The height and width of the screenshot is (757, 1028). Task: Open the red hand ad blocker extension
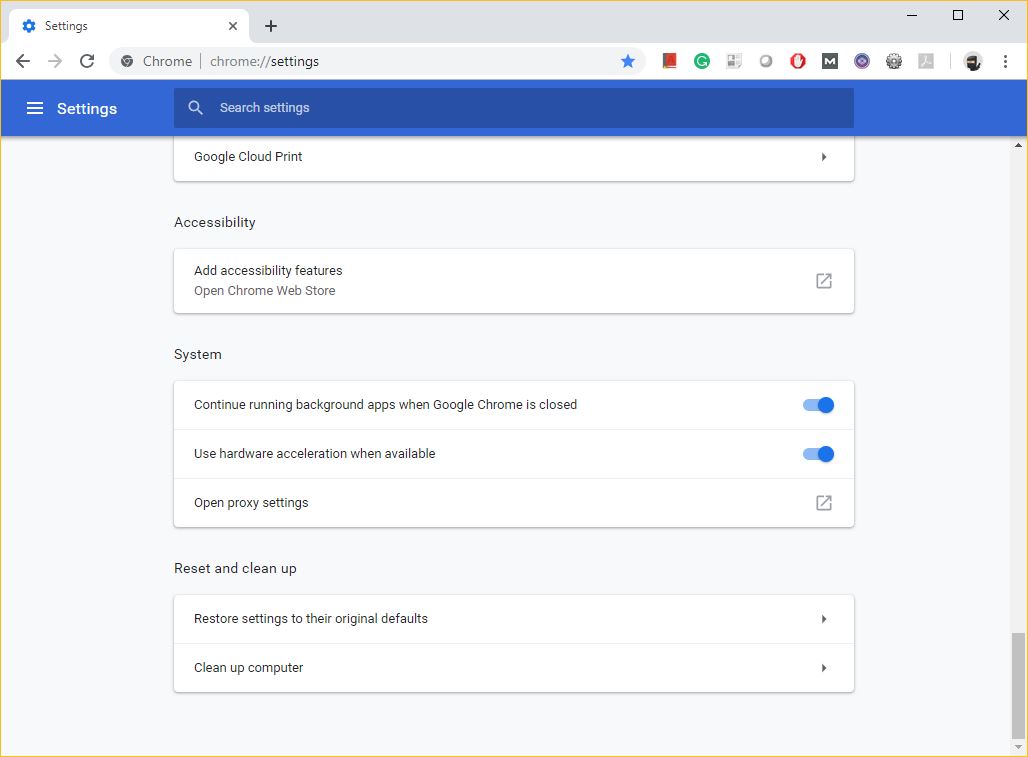pyautogui.click(x=798, y=61)
